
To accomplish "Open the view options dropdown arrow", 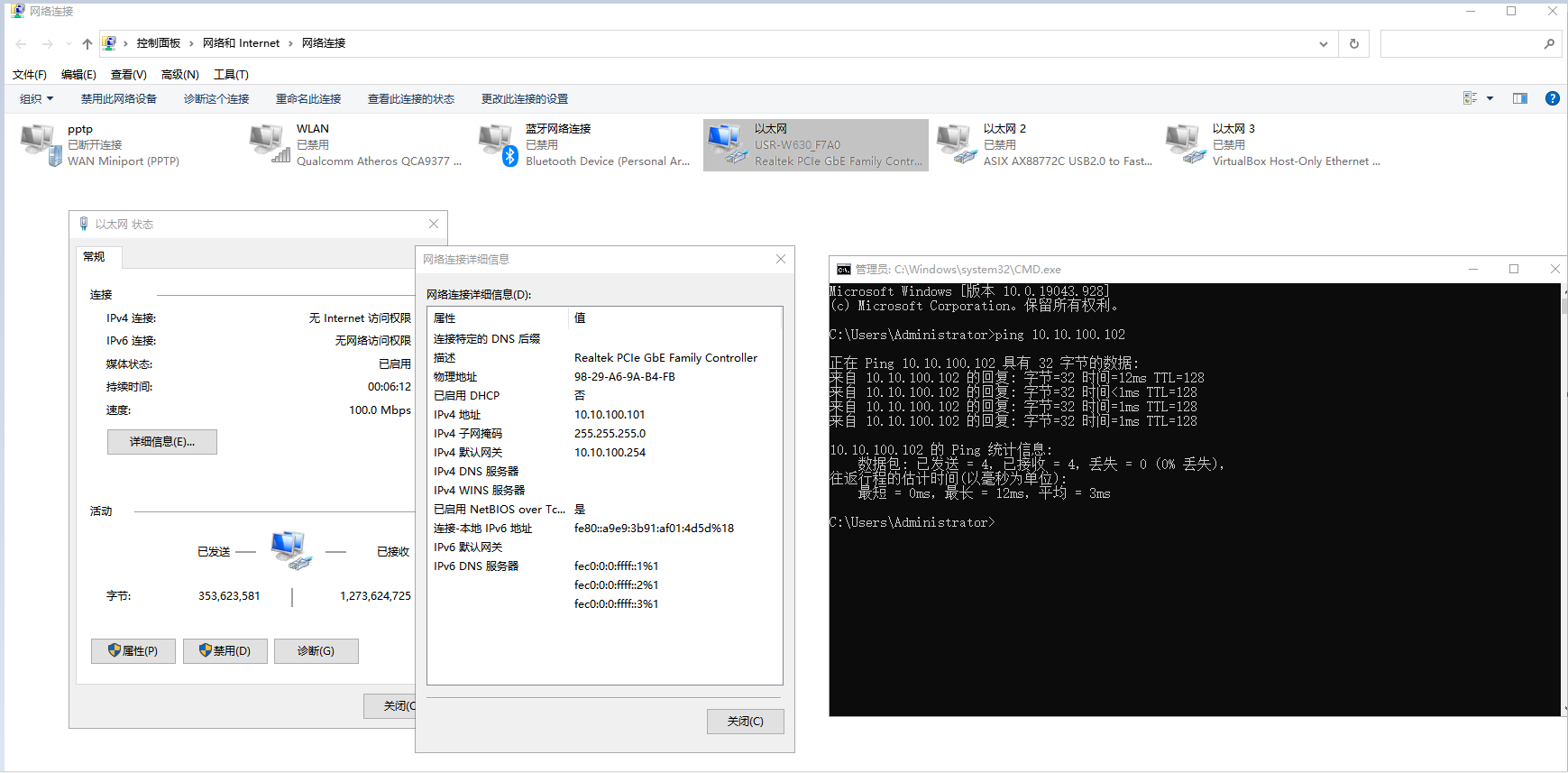I will click(x=1490, y=98).
